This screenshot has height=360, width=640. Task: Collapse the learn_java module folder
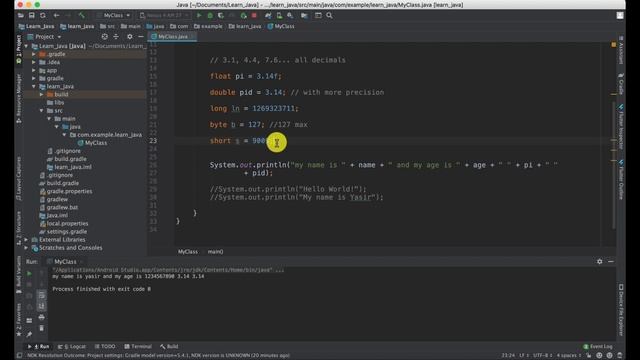[x=34, y=87]
